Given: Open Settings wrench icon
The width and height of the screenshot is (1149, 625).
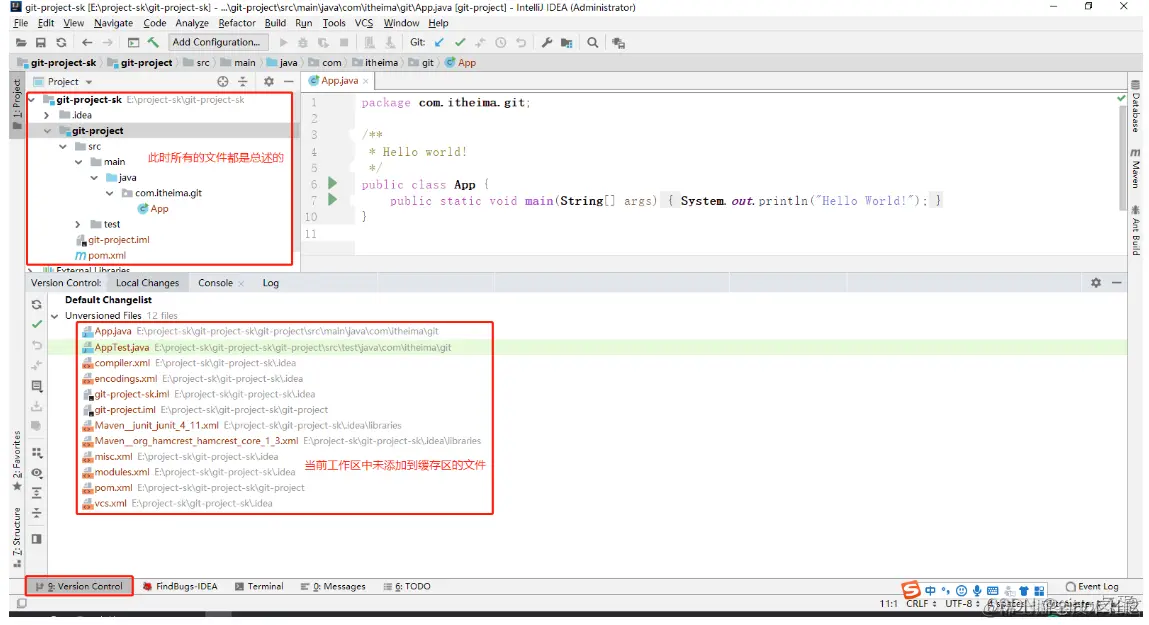Looking at the screenshot, I should pyautogui.click(x=547, y=42).
